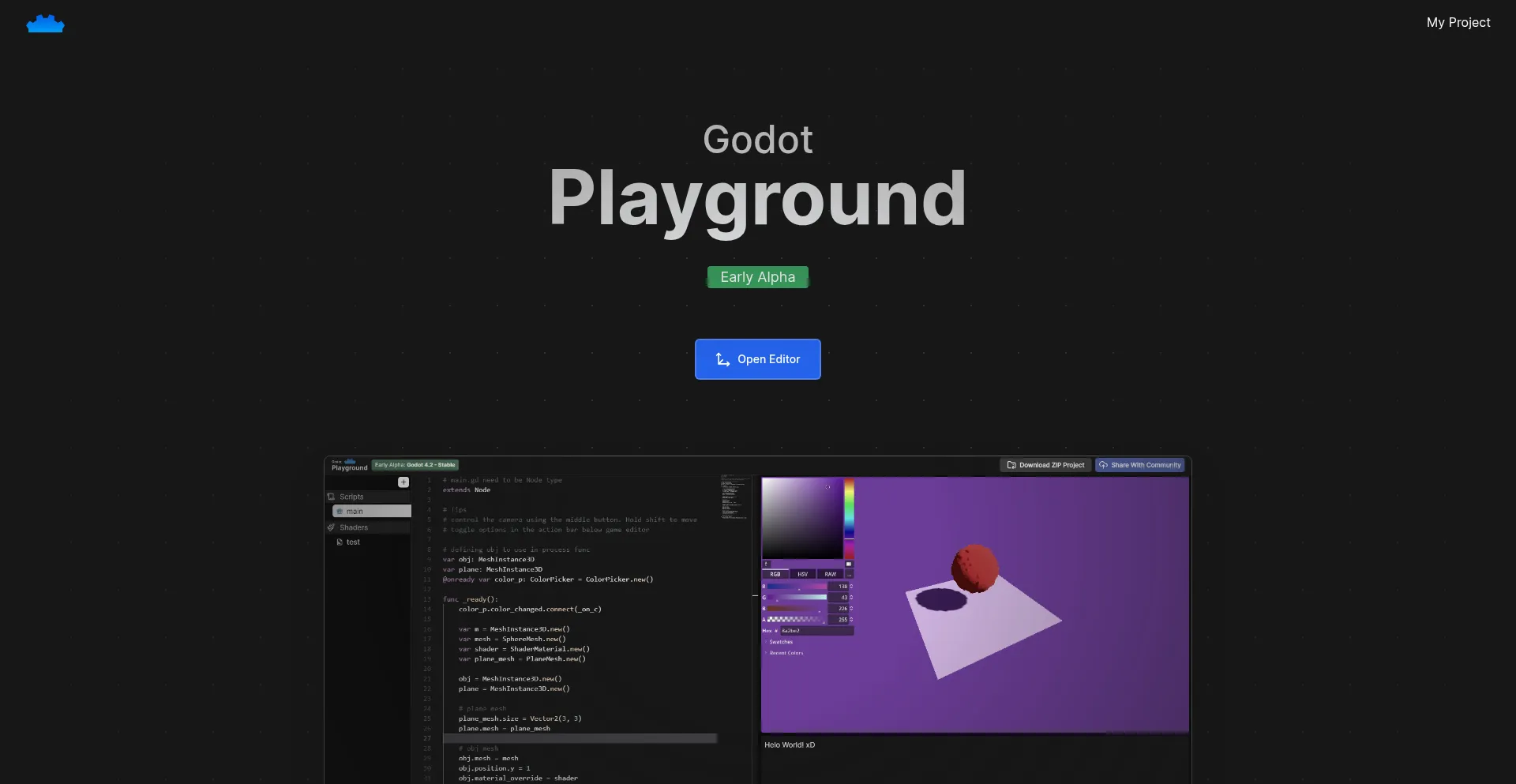Click the Download ZIP Project button
1516x784 pixels.
pos(1045,465)
